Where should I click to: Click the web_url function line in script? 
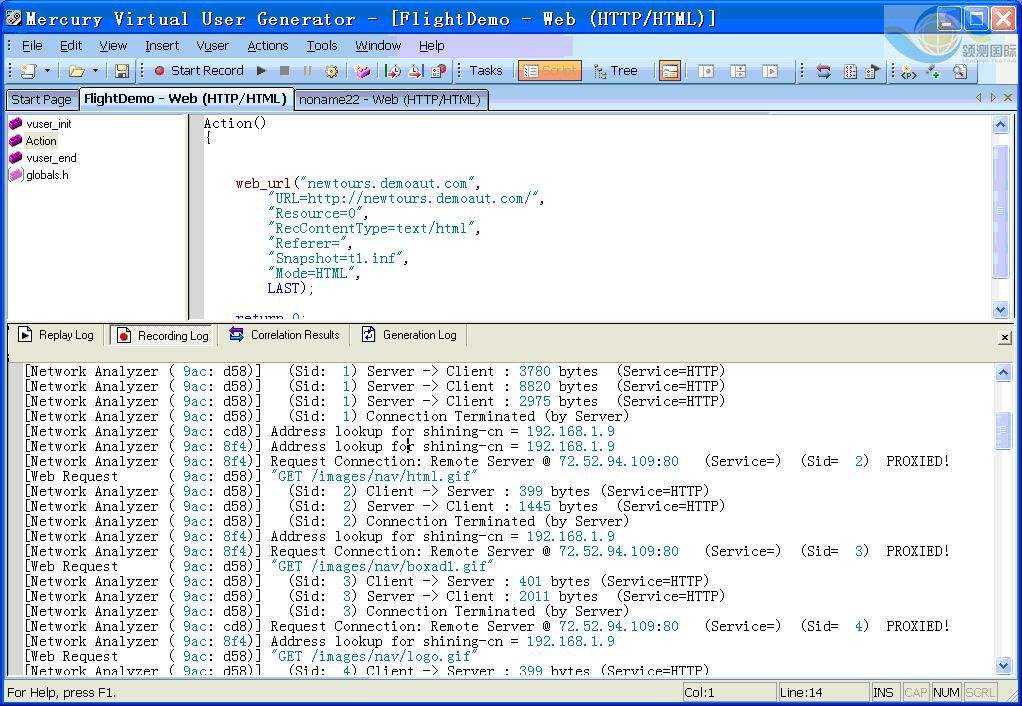[358, 183]
